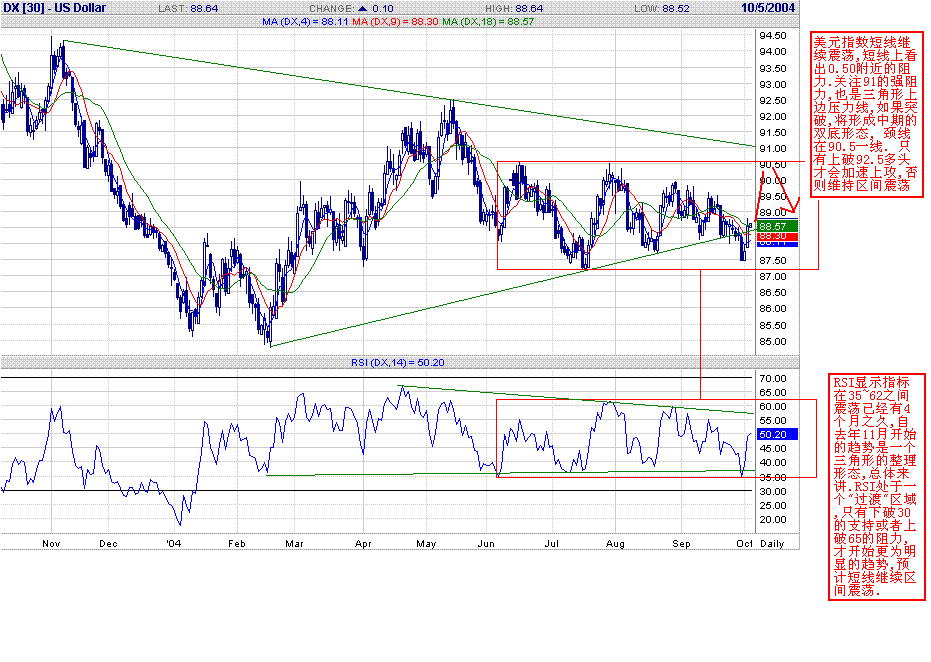Image resolution: width=931 pixels, height=662 pixels.
Task: Click the red 88.30 price tag on axis
Action: [x=775, y=236]
